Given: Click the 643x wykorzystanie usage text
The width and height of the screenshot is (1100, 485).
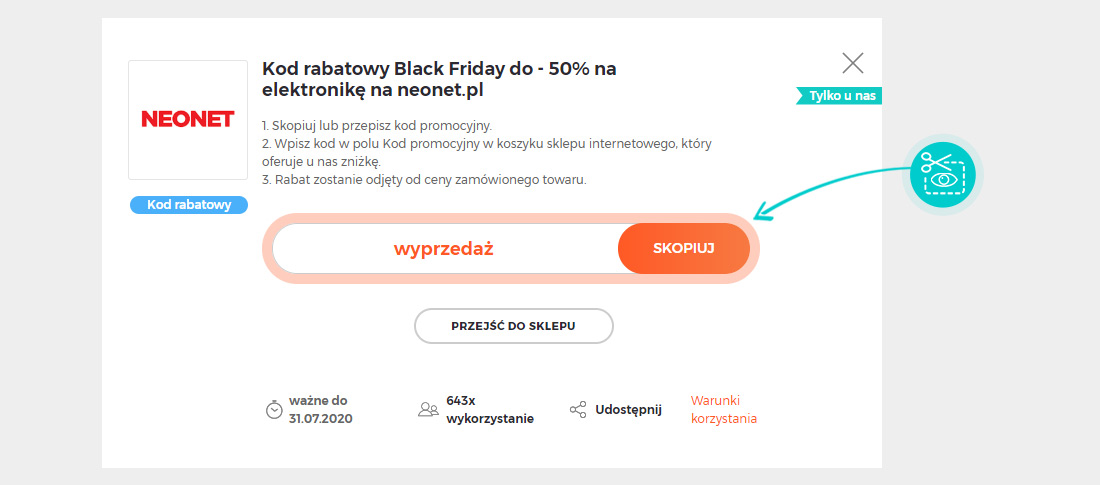Looking at the screenshot, I should (490, 410).
